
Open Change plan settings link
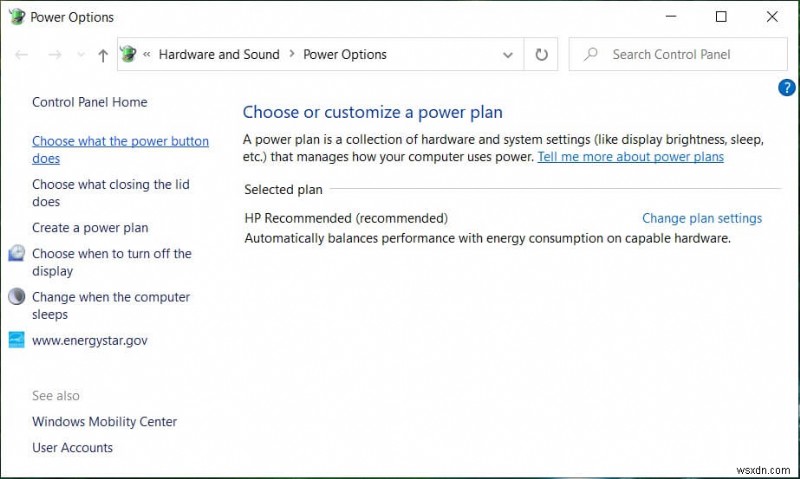(701, 218)
